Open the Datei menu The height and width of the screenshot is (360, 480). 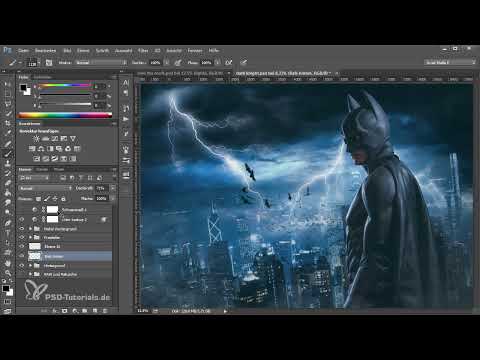[23, 50]
